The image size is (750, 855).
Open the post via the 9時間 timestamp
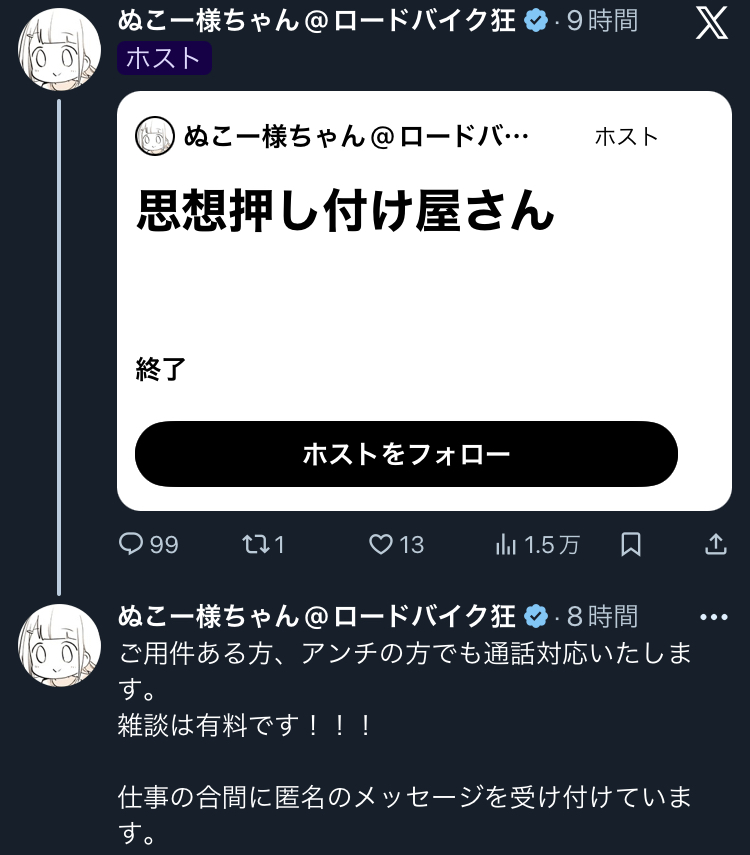[602, 21]
